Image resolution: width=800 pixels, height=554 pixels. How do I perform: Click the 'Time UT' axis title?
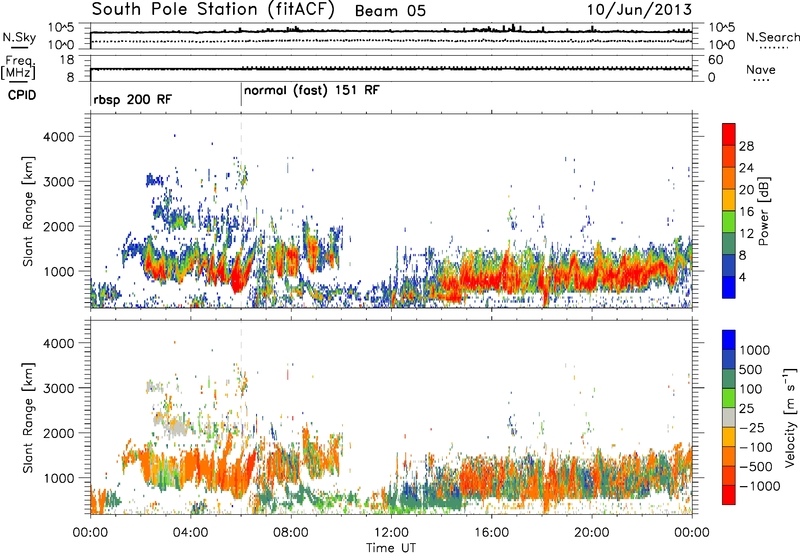click(391, 548)
